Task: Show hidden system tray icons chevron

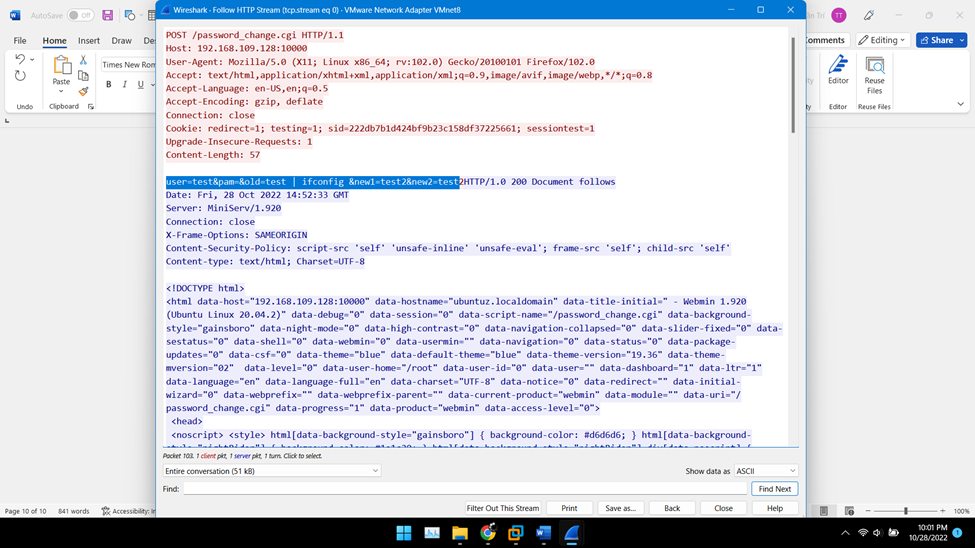Action: [x=845, y=533]
